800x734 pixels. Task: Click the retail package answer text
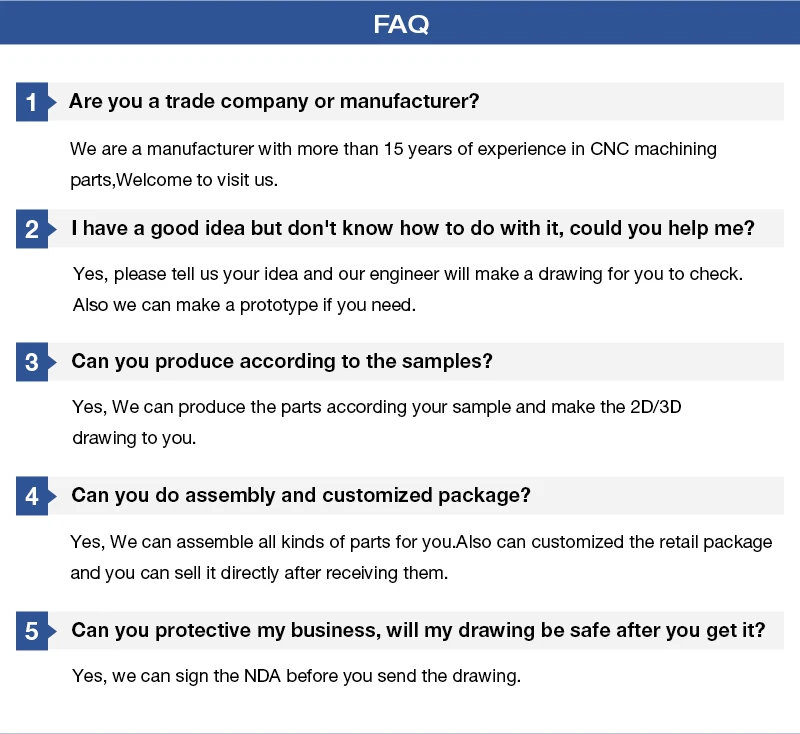(x=421, y=542)
